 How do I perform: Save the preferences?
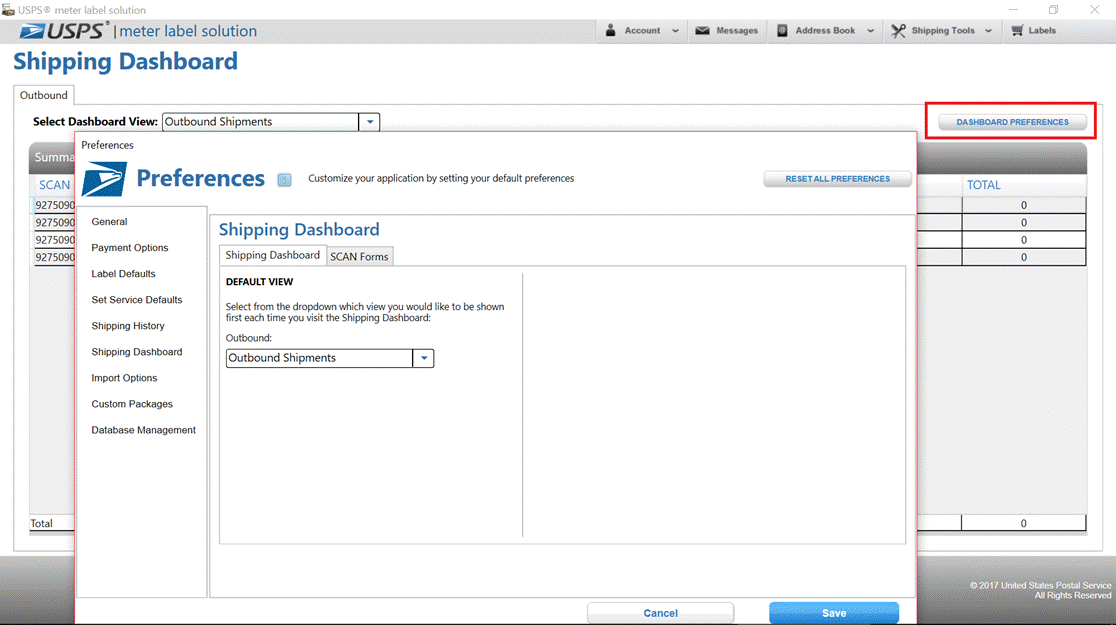(x=833, y=613)
